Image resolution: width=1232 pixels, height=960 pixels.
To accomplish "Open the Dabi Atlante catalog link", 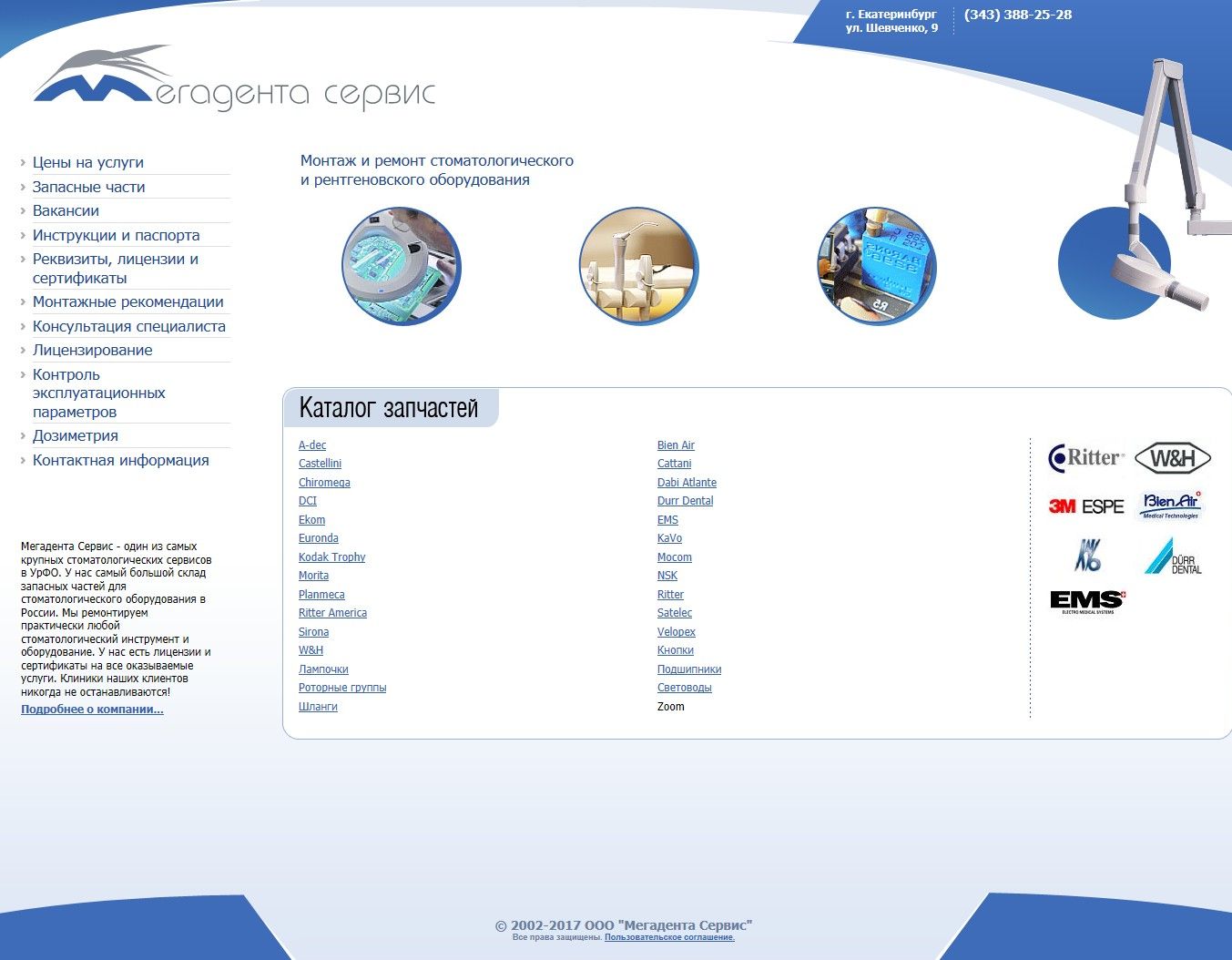I will coord(687,483).
